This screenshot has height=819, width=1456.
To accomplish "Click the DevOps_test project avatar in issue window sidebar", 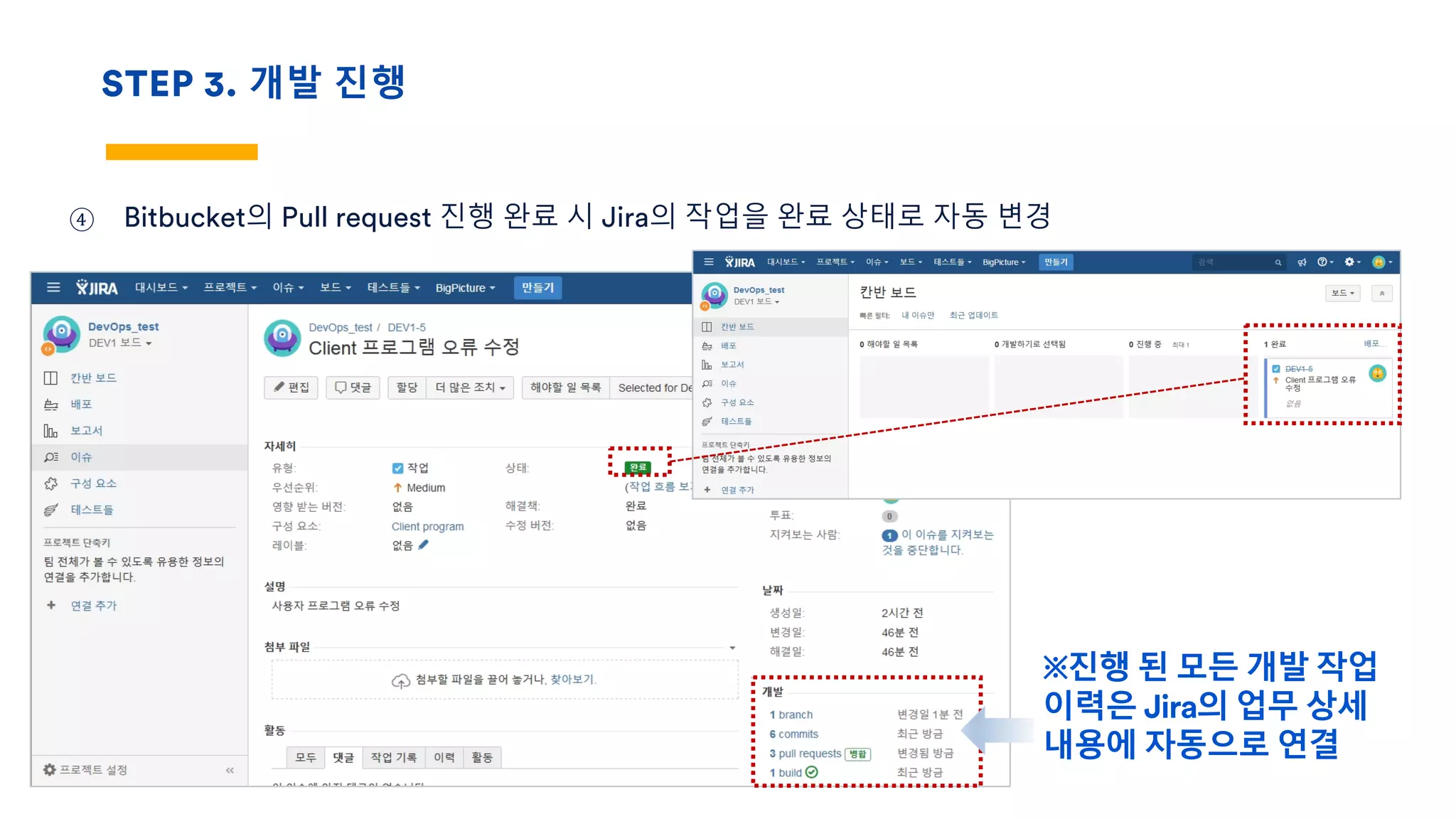I will (x=62, y=334).
